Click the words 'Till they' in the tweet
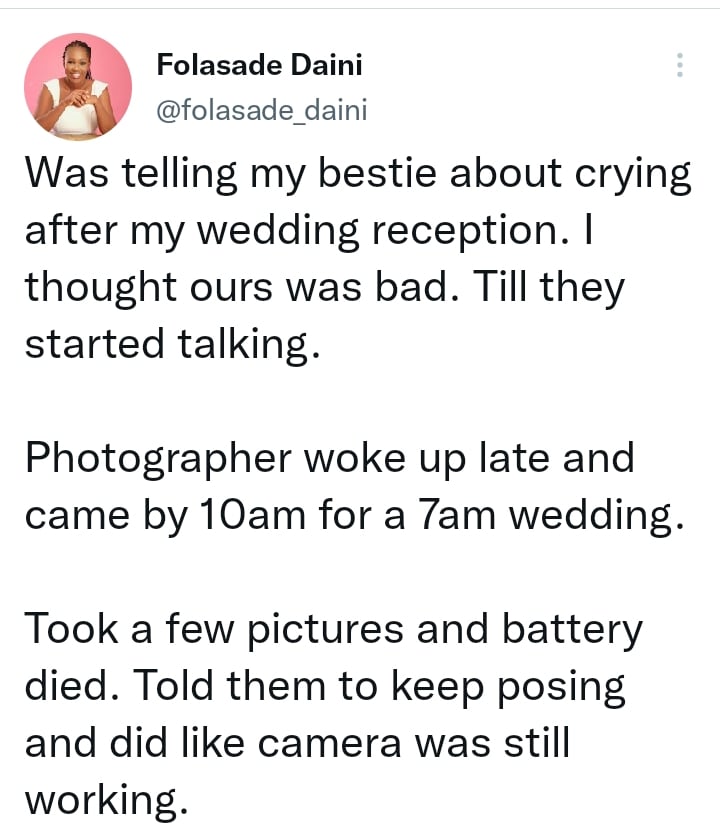Screen dimensions: 720x825 coord(548,288)
